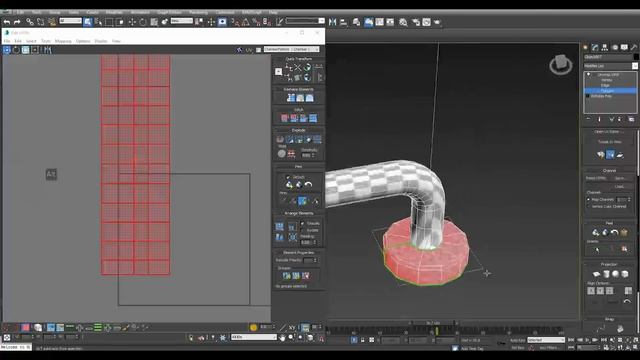The width and height of the screenshot is (640, 360).
Task: Open CheckerPattern texture dropdown in Edit UVWs
Action: [291, 49]
